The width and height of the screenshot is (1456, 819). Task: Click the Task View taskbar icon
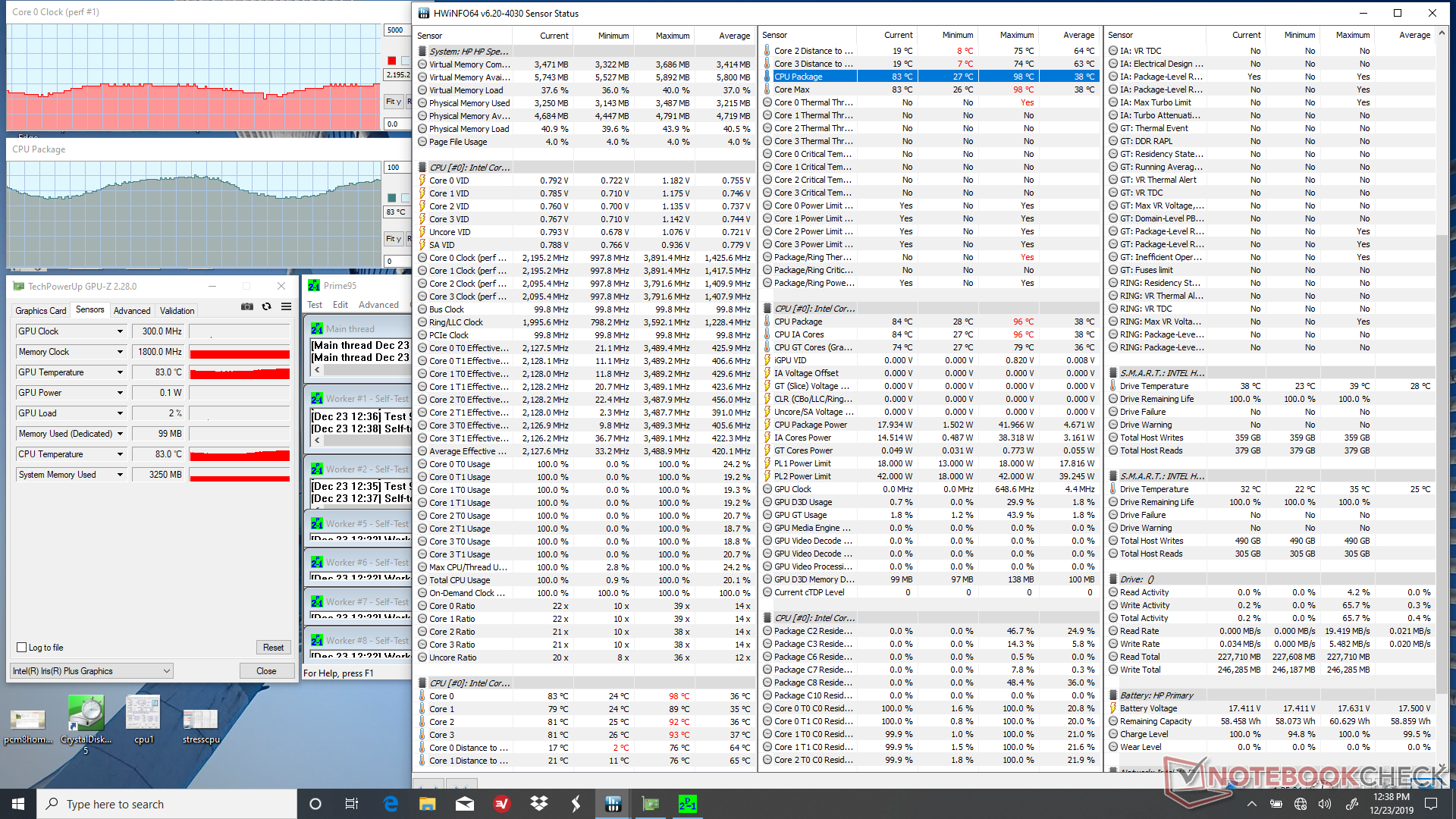click(x=352, y=804)
